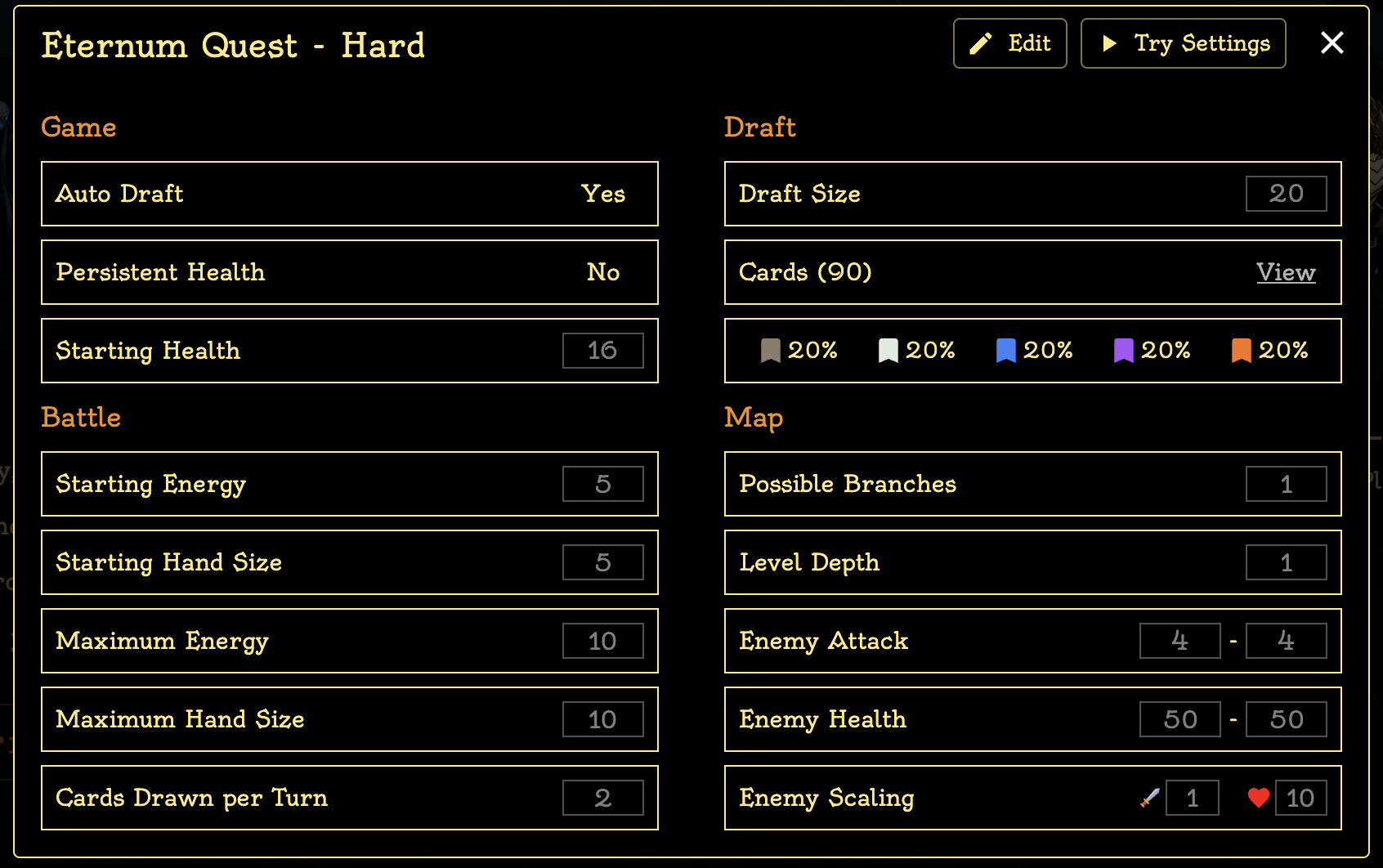1383x868 pixels.
Task: Change the Starting Energy value
Action: pos(602,484)
